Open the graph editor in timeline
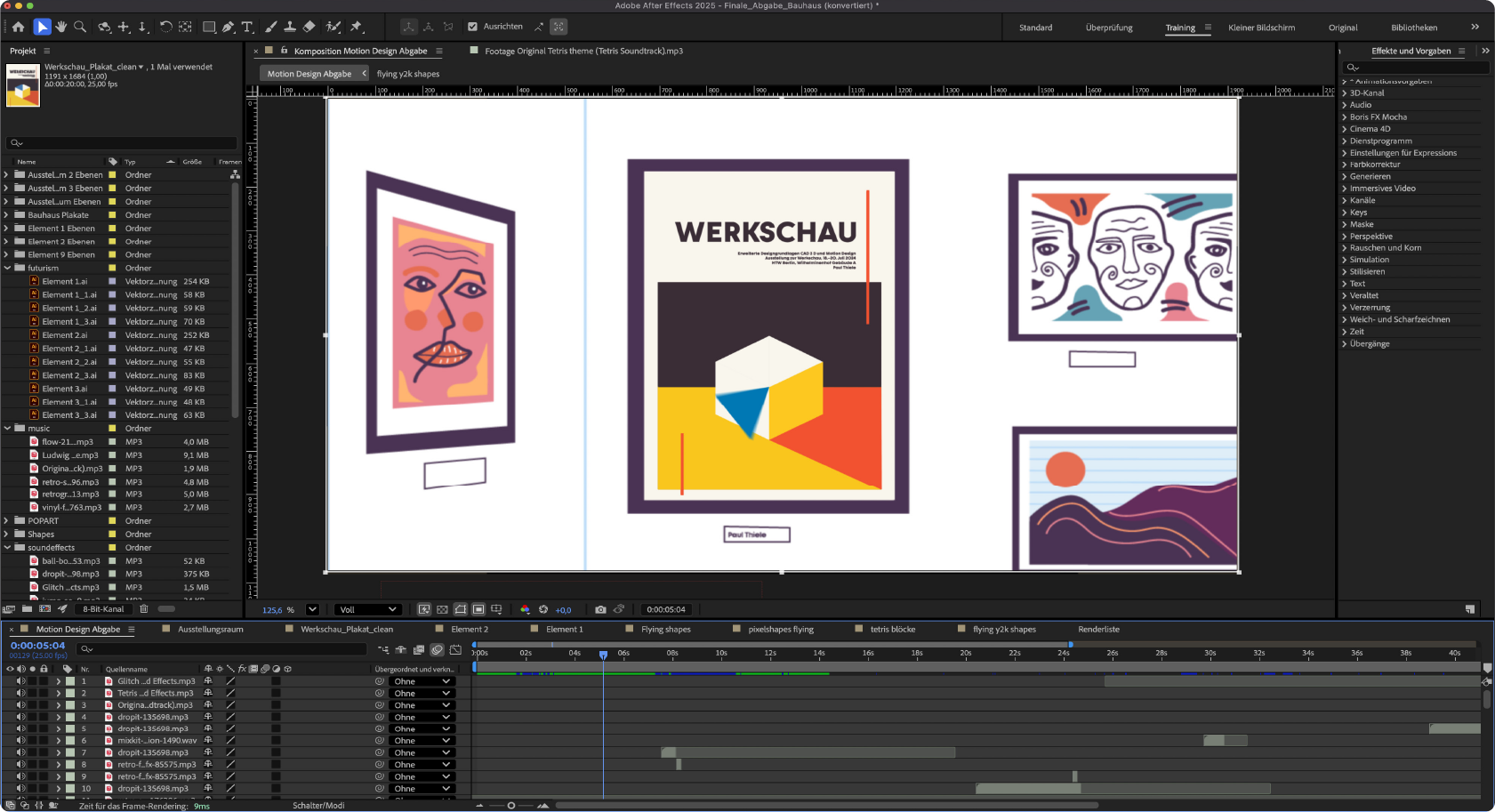1495x812 pixels. 455,650
